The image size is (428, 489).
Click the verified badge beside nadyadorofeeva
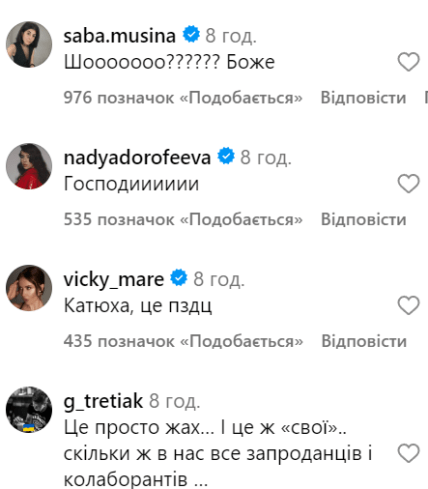tap(226, 156)
